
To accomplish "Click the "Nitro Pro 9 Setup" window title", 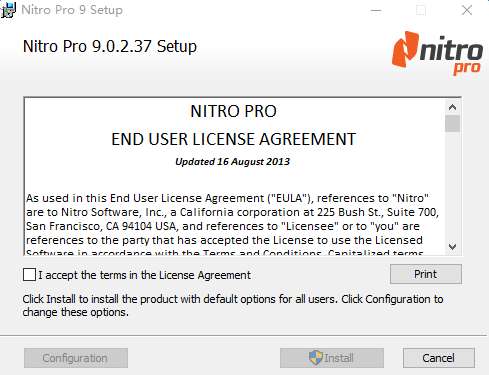I will (x=72, y=10).
